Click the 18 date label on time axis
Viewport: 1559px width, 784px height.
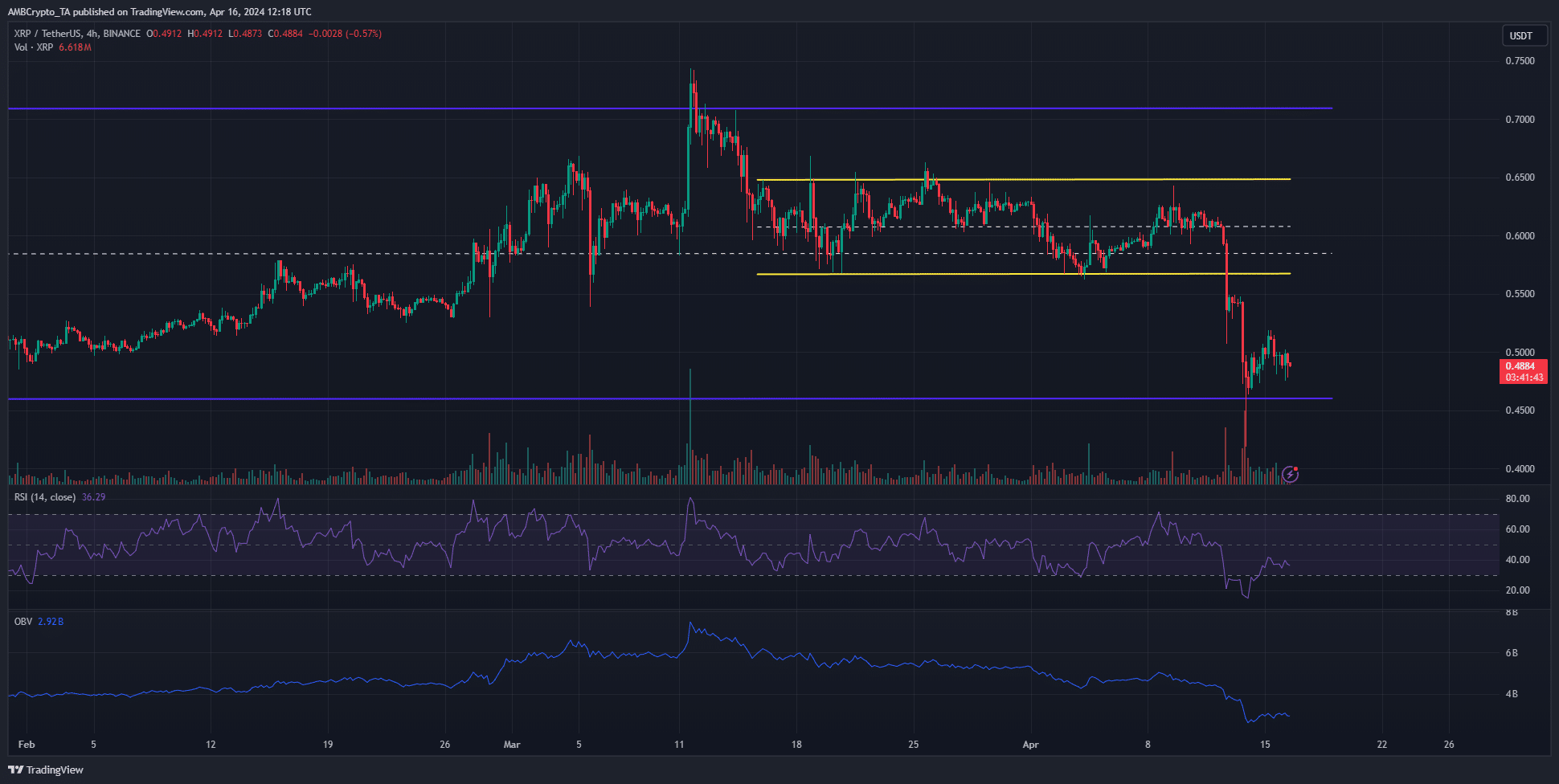(796, 745)
